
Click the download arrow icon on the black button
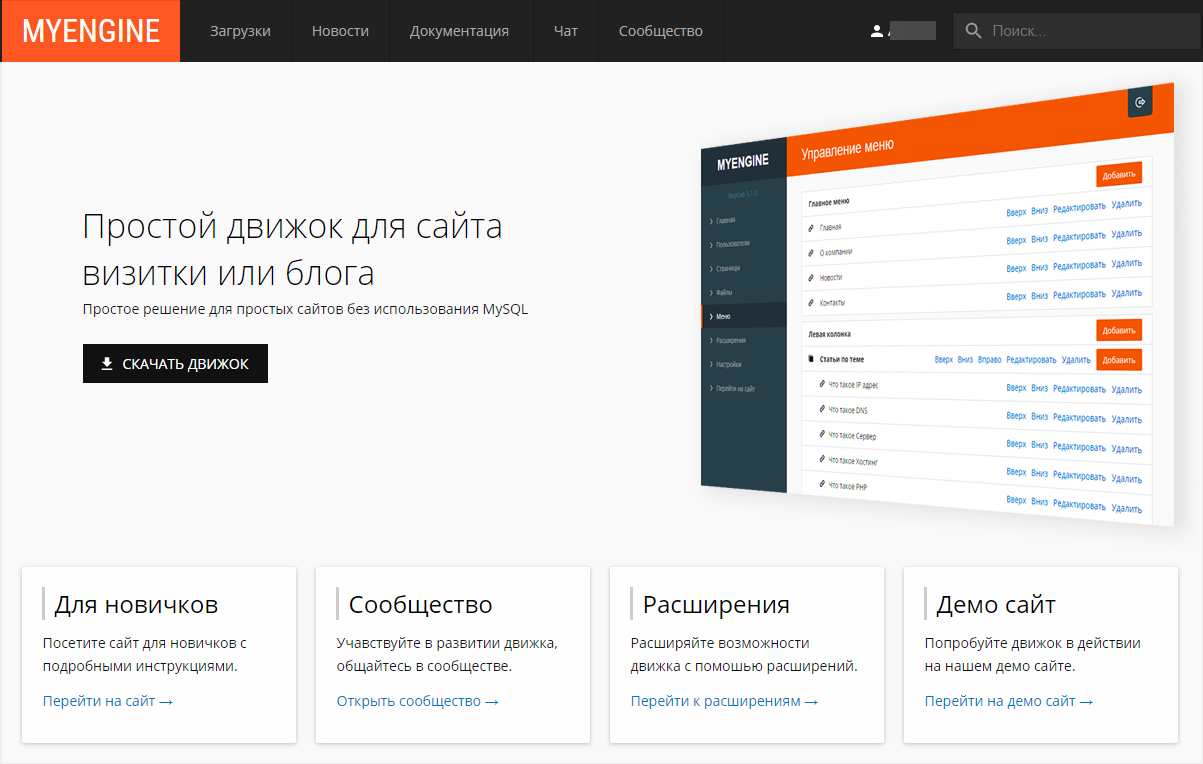pyautogui.click(x=107, y=364)
